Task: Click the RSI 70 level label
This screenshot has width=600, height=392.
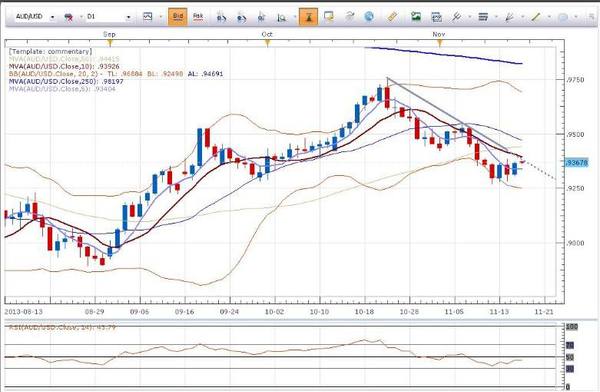Action: (570, 346)
